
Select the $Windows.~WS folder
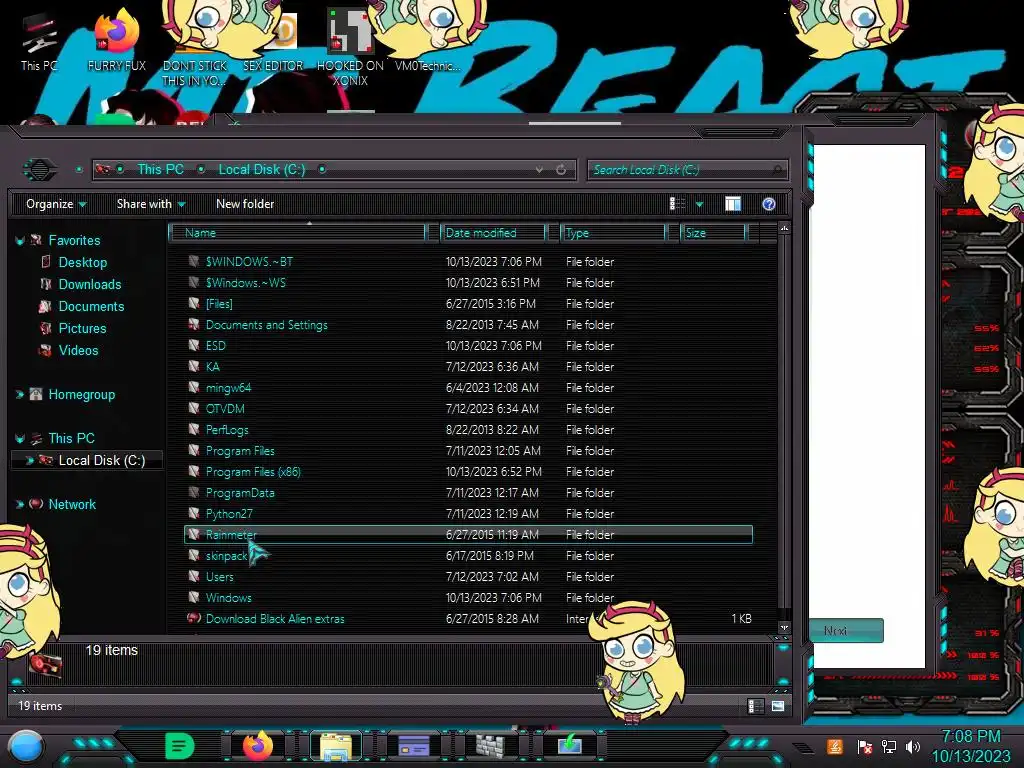246,283
